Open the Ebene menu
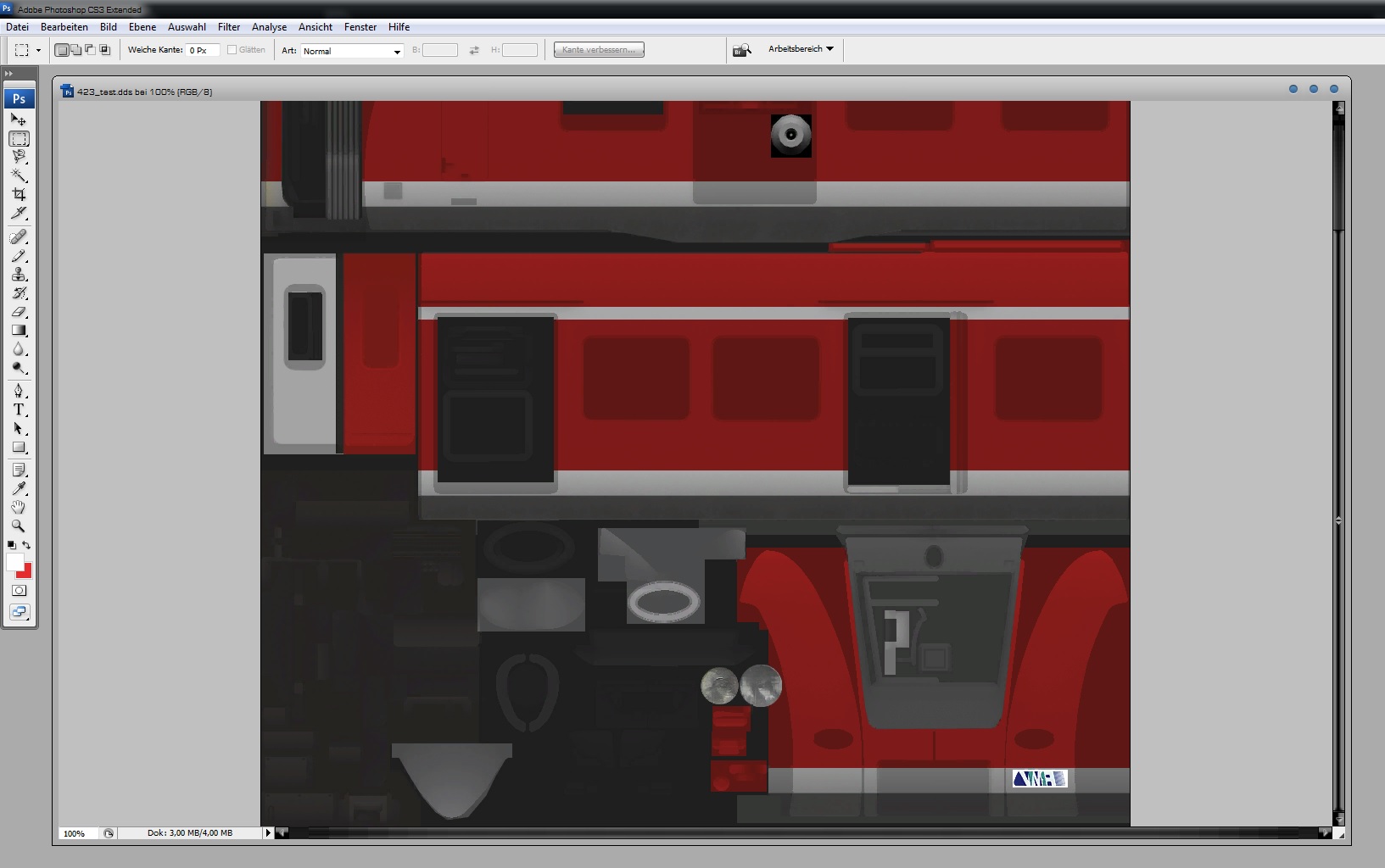 142,27
